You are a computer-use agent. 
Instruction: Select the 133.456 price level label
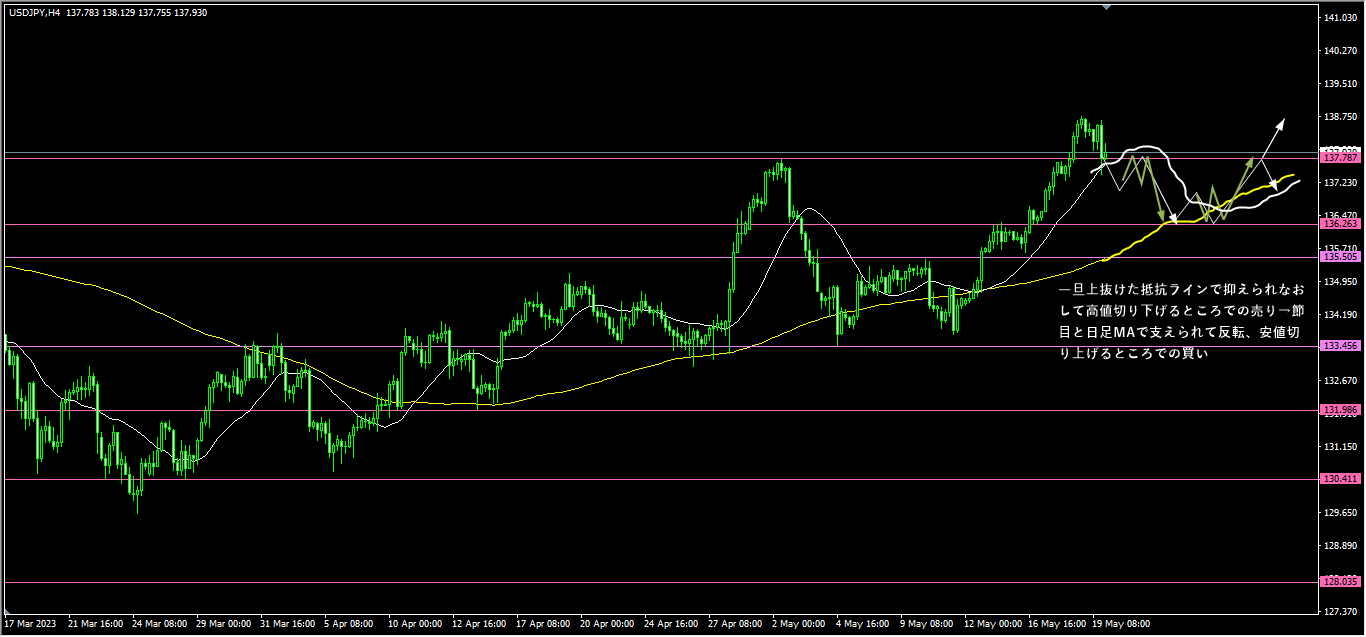pyautogui.click(x=1339, y=346)
